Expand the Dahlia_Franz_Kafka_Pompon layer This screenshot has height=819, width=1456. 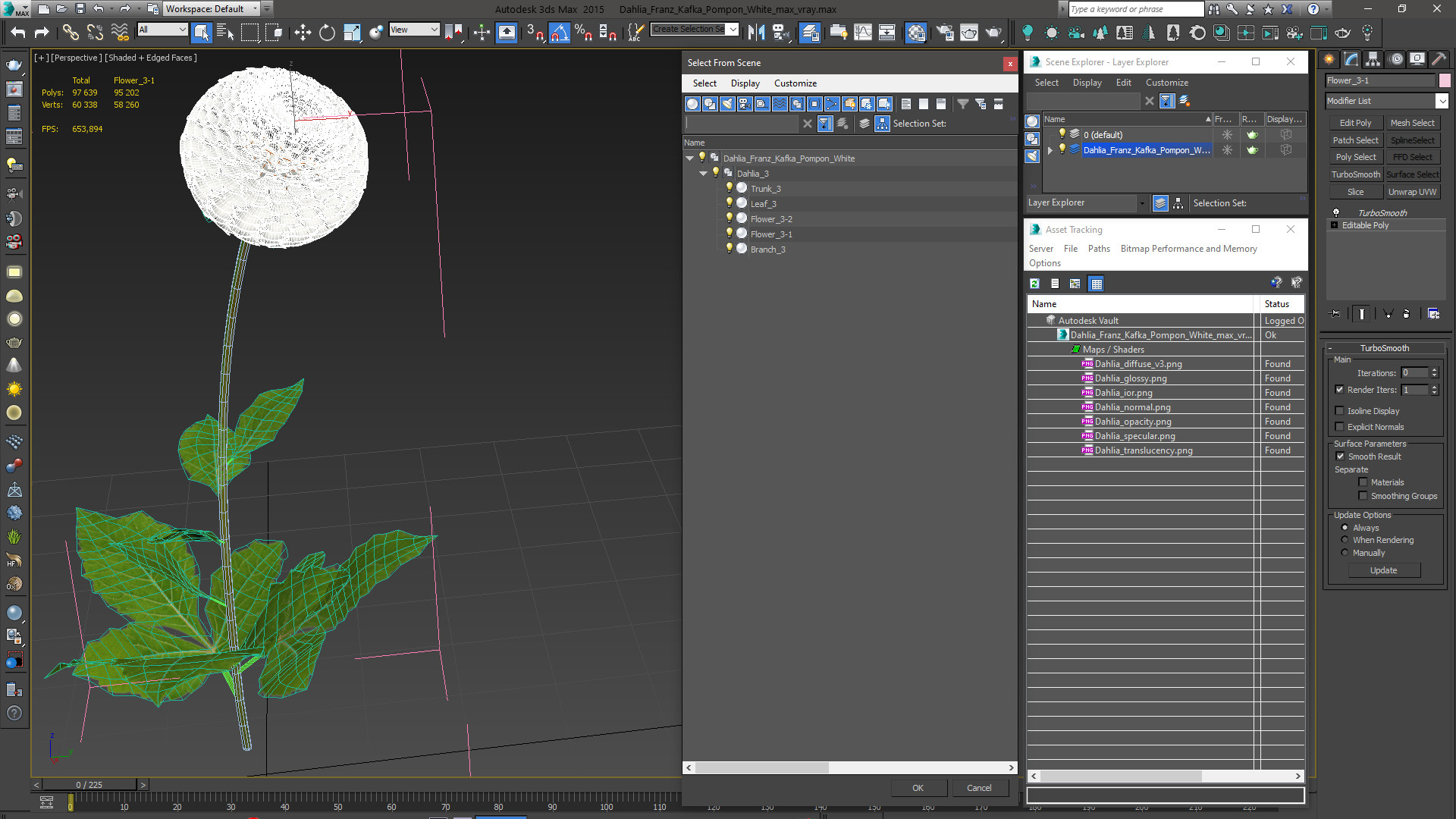1050,150
